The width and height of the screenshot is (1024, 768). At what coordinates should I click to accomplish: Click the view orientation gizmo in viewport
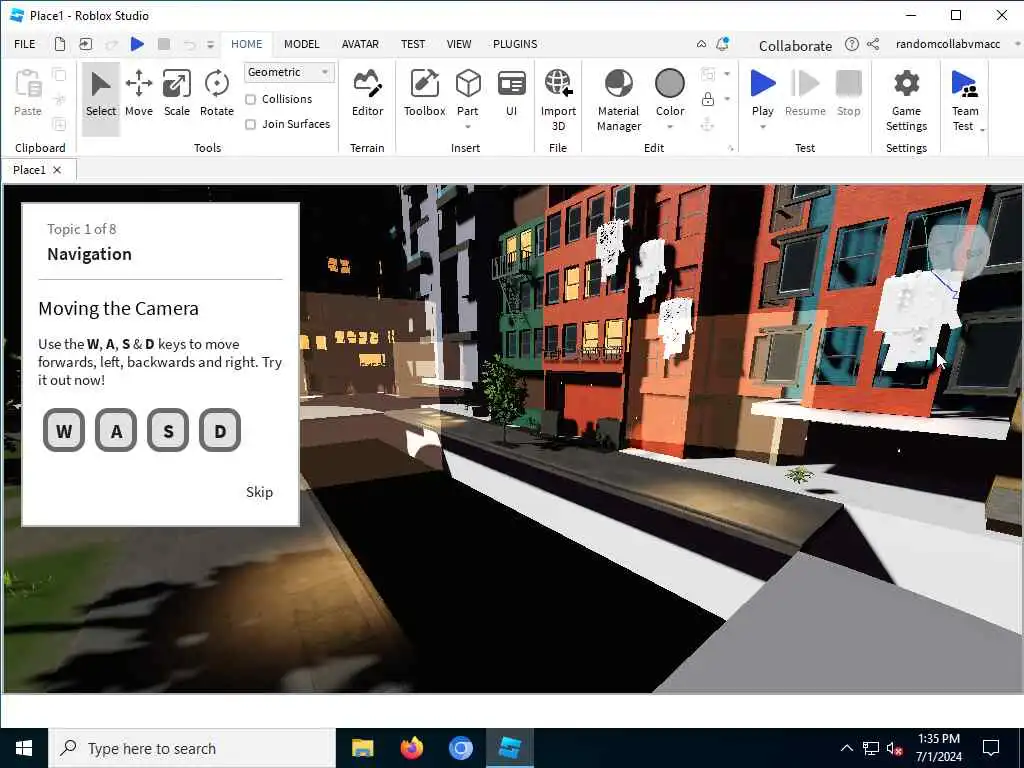point(958,251)
